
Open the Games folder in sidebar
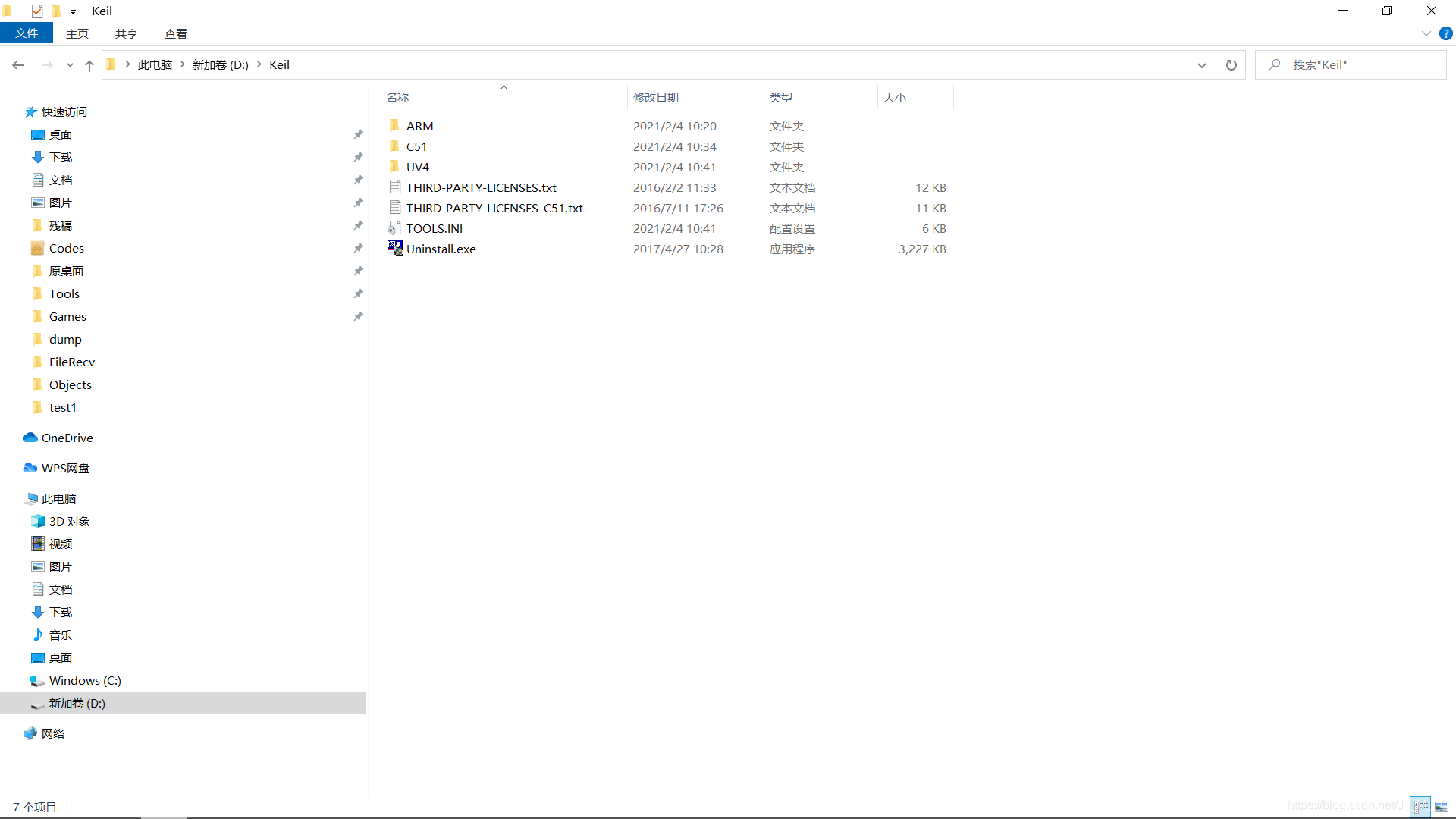pos(67,316)
